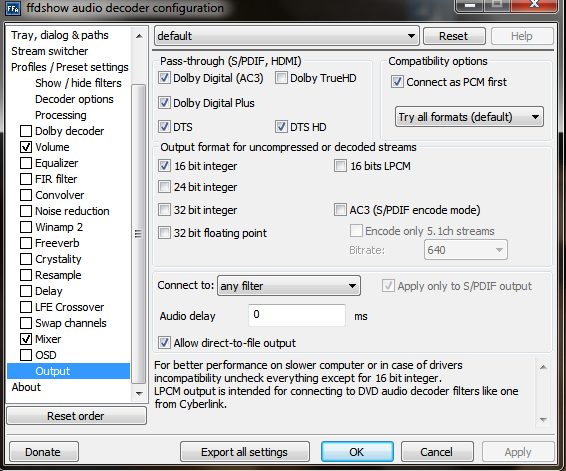
Task: Click the Reset order button
Action: [76, 416]
